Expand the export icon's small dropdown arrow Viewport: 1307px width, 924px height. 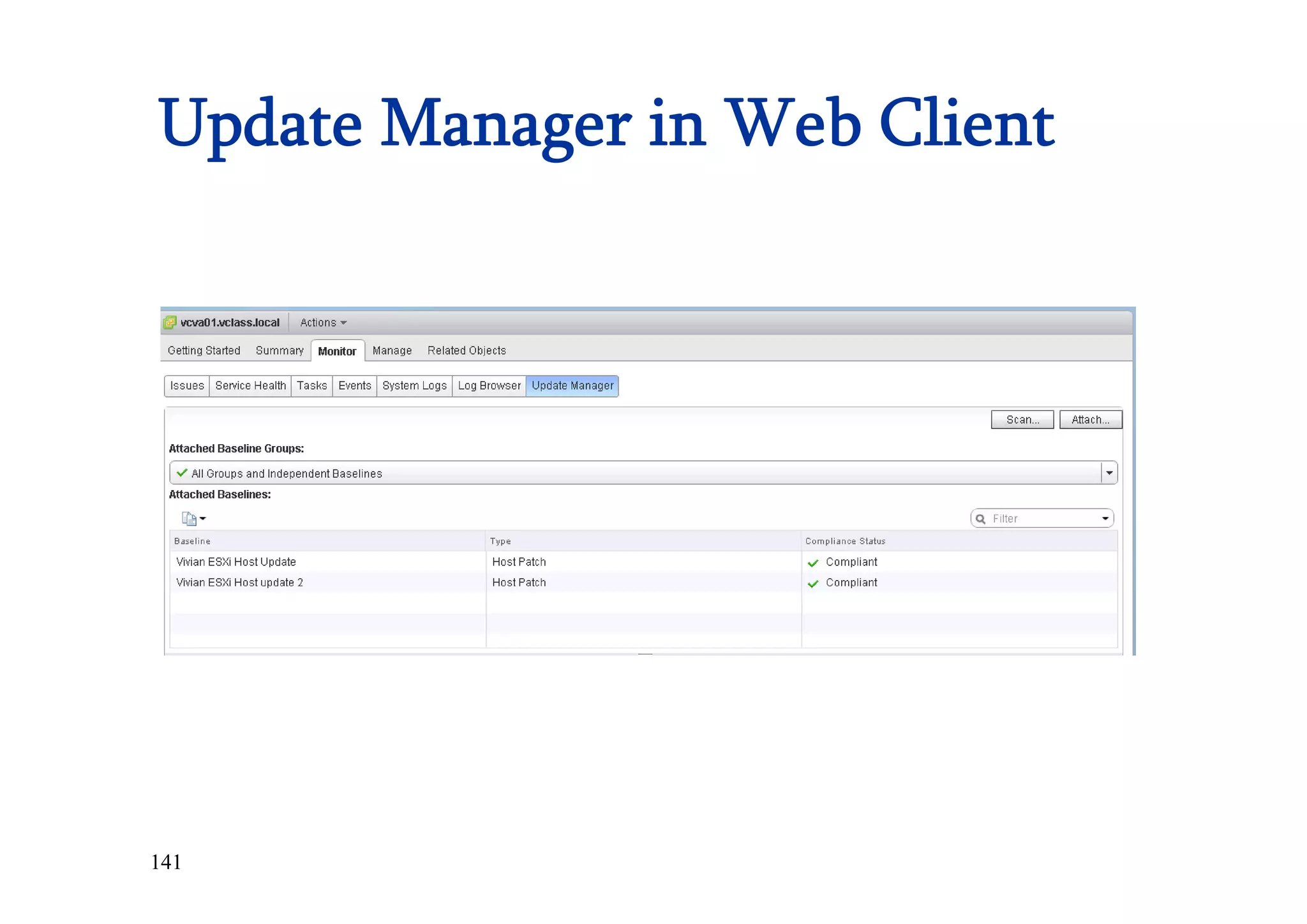203,519
